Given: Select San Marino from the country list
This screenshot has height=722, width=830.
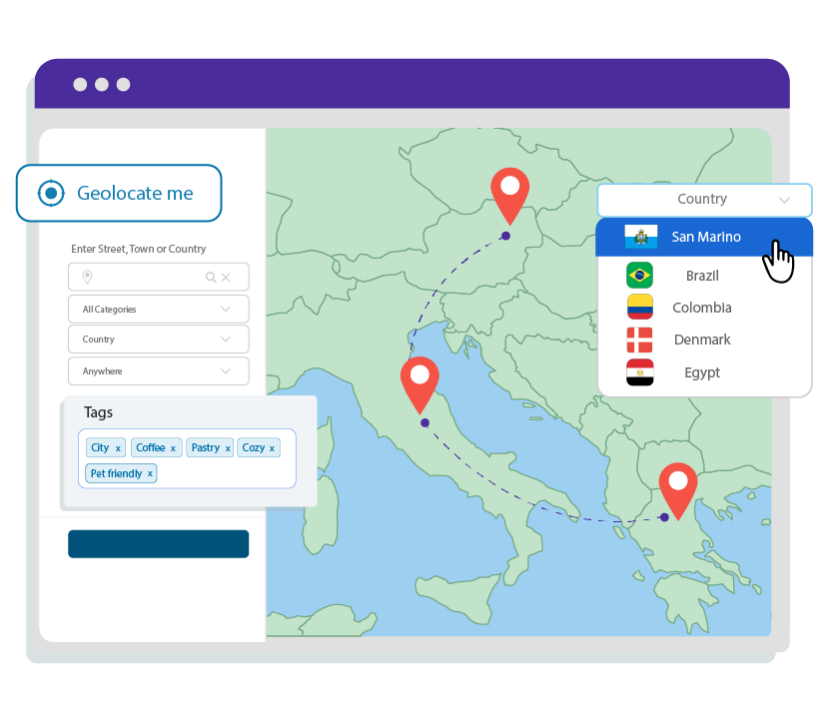Looking at the screenshot, I should 706,237.
